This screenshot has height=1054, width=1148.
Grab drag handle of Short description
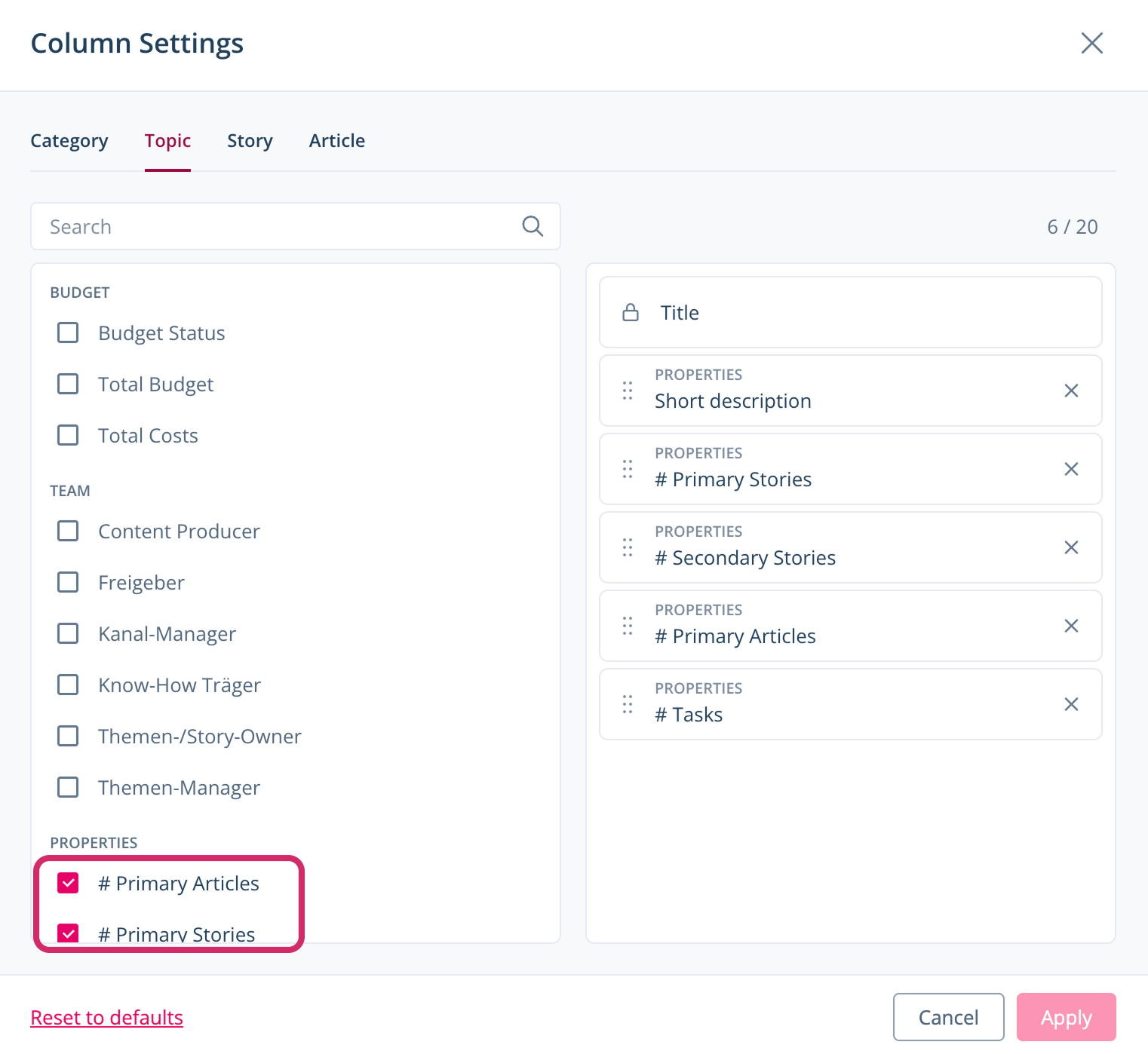click(628, 391)
